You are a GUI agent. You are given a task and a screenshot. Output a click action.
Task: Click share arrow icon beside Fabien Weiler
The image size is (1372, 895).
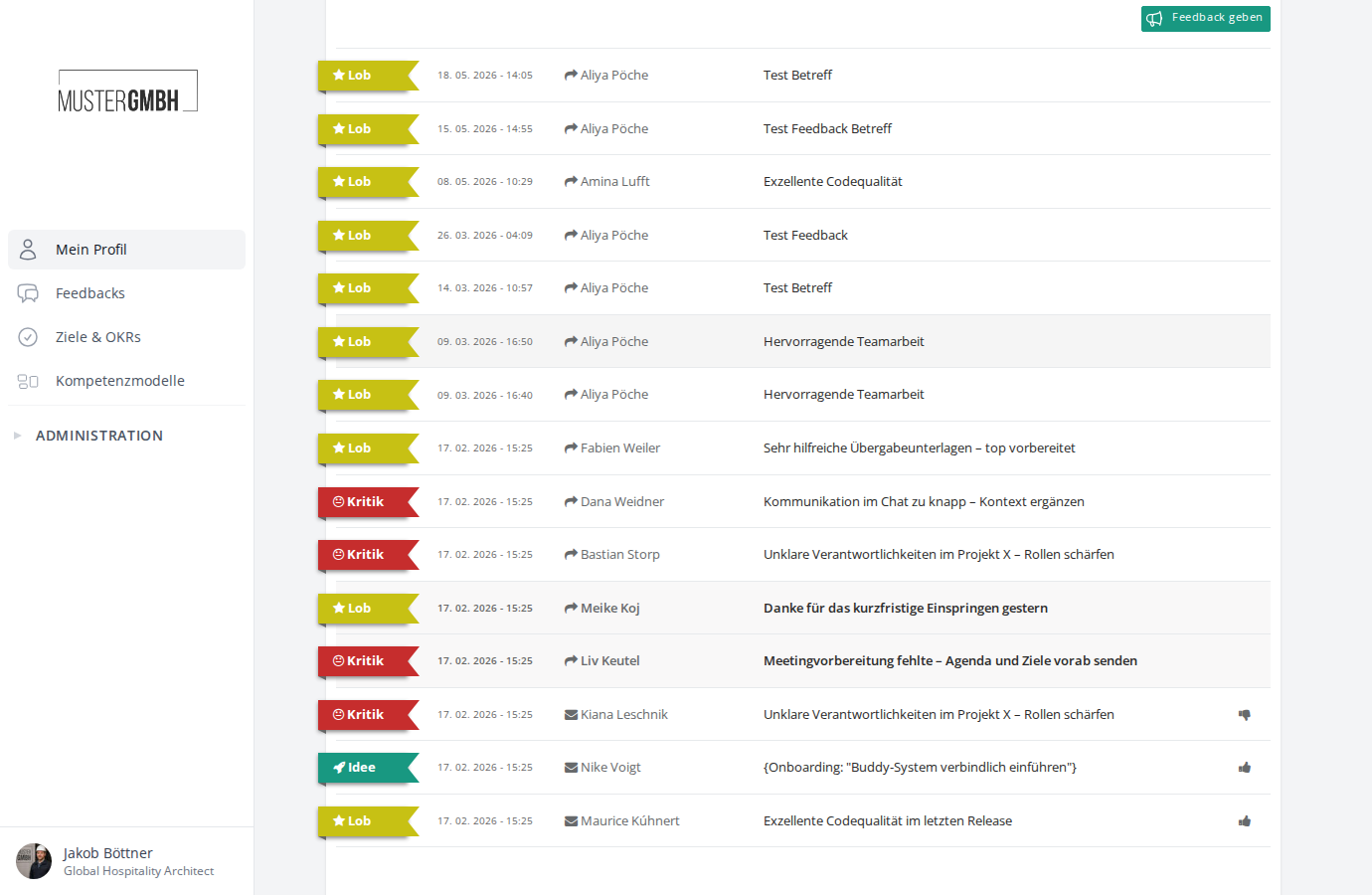tap(571, 448)
